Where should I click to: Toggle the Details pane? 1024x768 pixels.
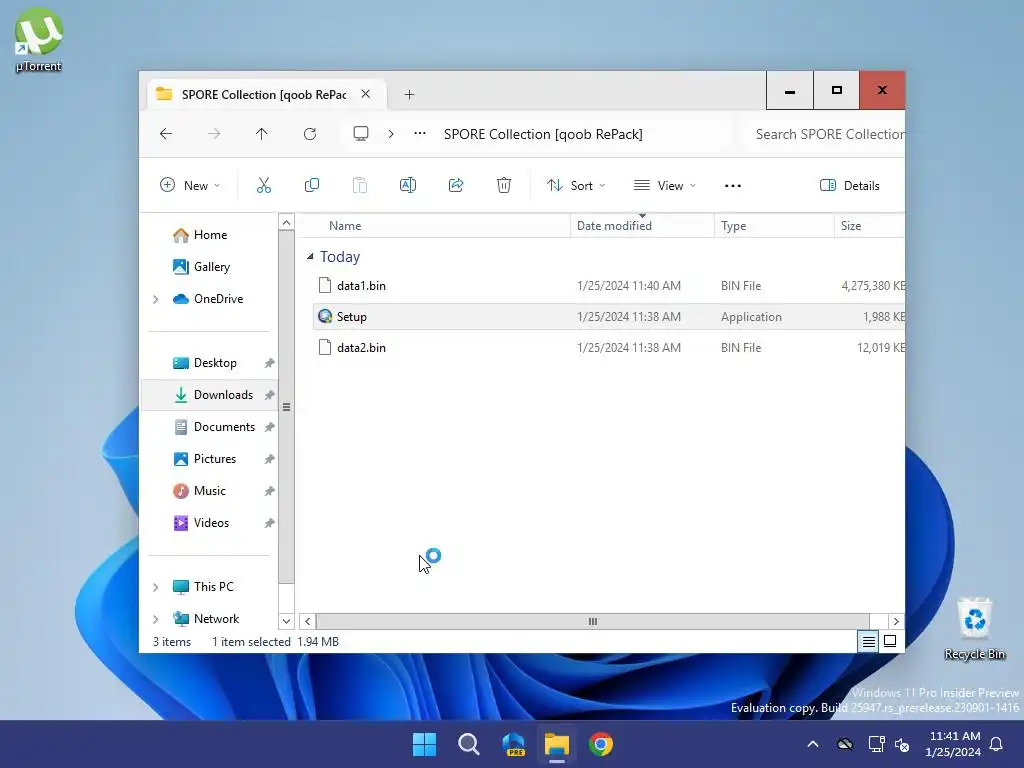[850, 185]
